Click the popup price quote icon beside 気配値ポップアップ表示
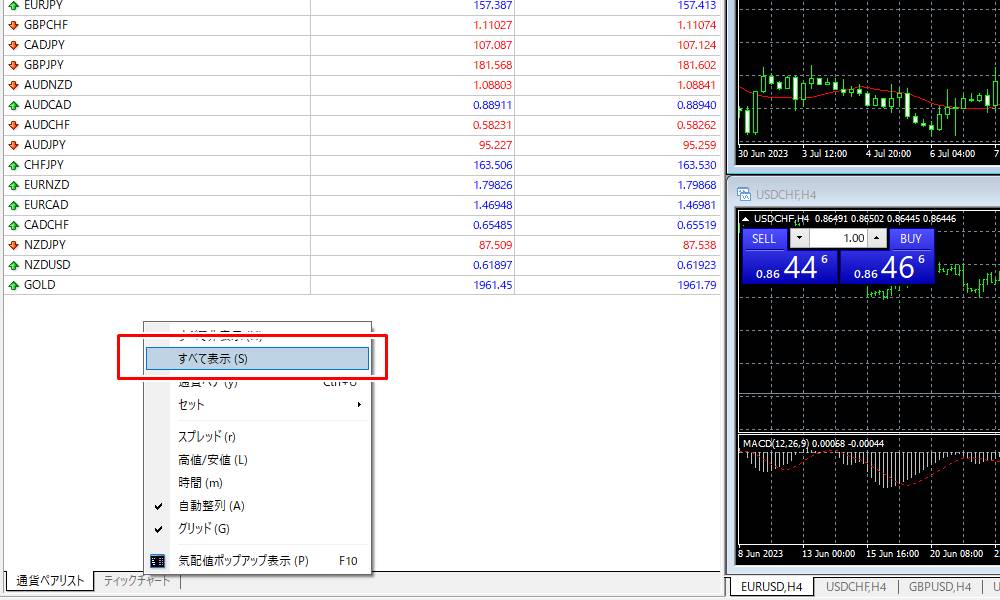Viewport: 1000px width, 600px height. click(157, 562)
